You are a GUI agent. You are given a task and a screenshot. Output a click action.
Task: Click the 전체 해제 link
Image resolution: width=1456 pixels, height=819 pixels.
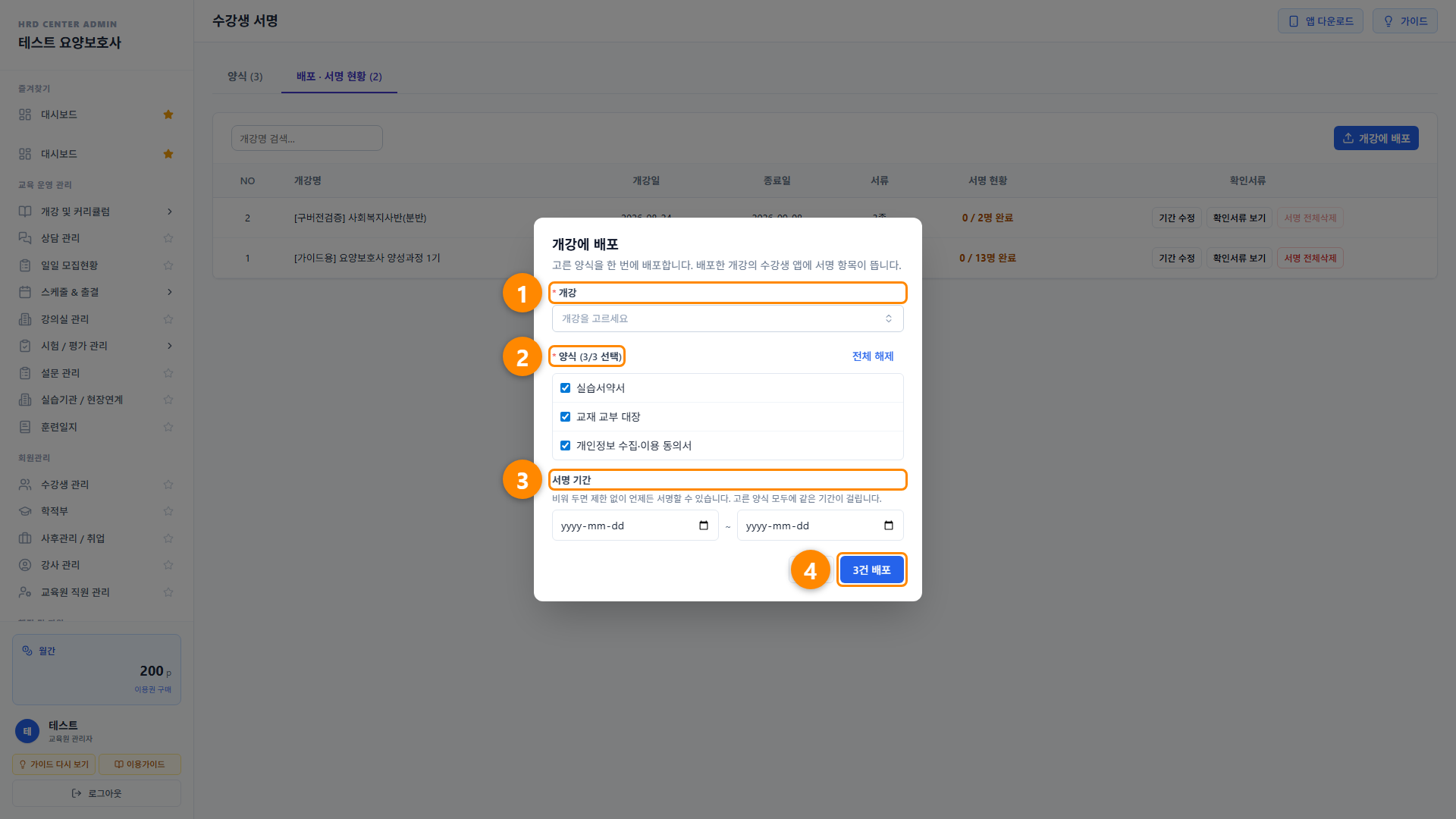point(873,356)
